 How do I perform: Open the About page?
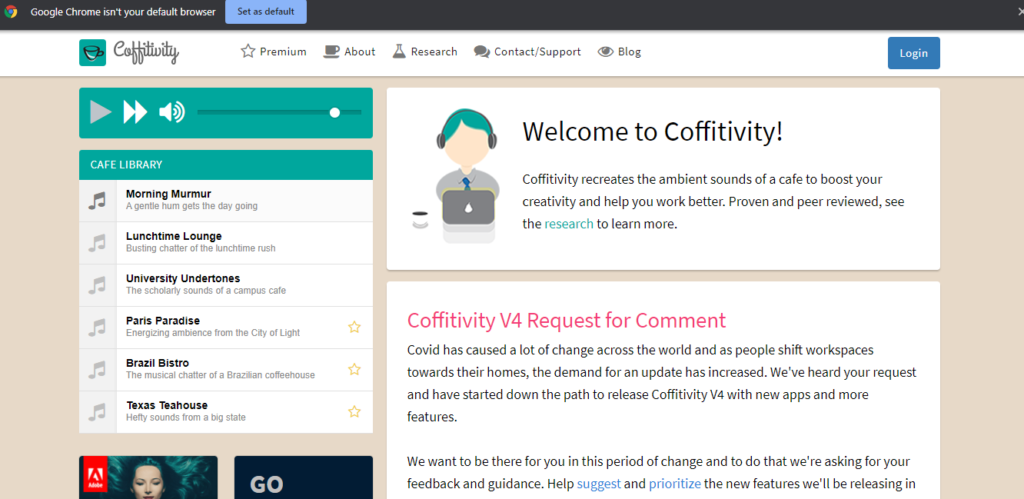pyautogui.click(x=349, y=52)
